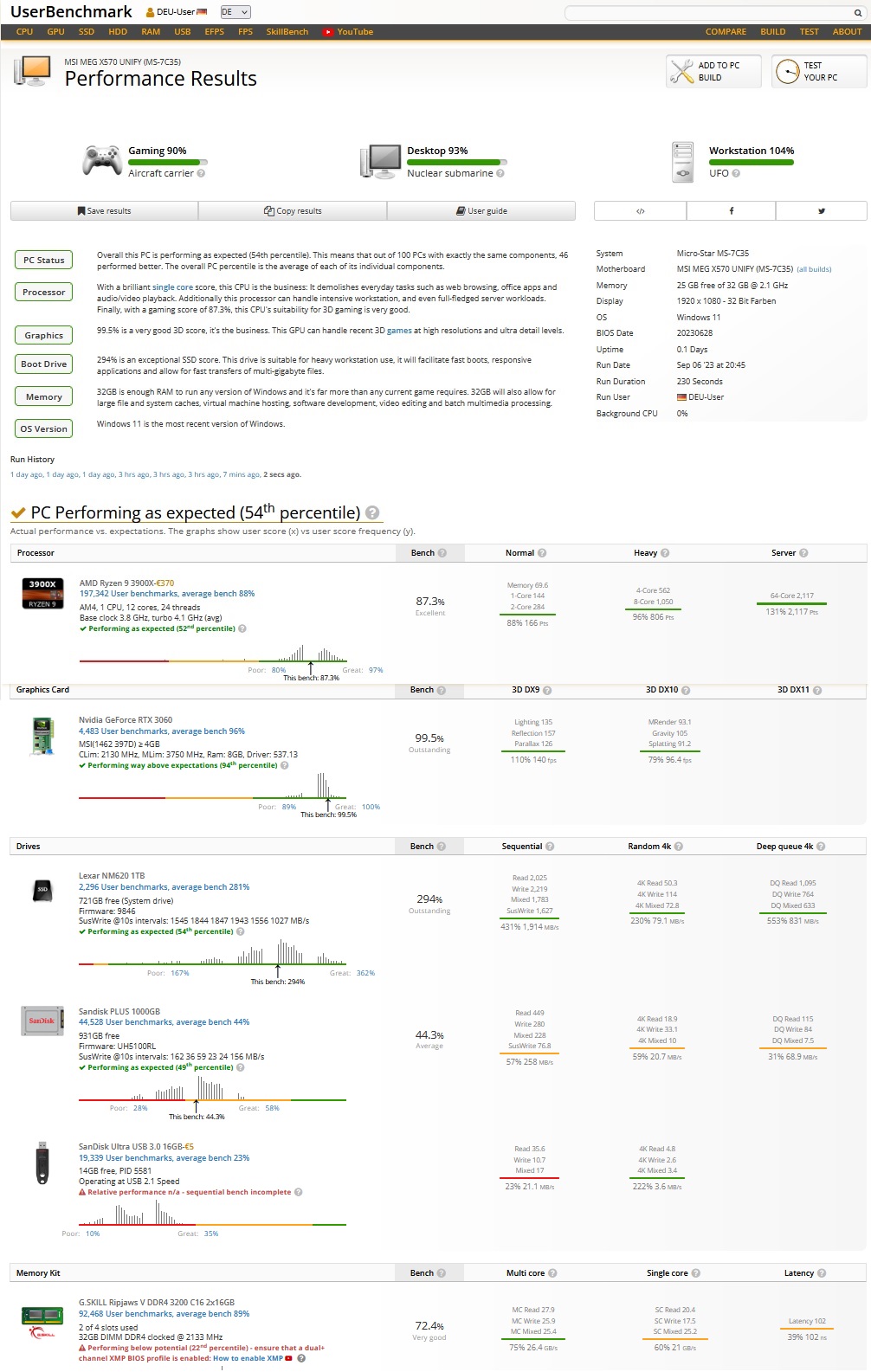Open the YouTube link in navbar

(348, 32)
